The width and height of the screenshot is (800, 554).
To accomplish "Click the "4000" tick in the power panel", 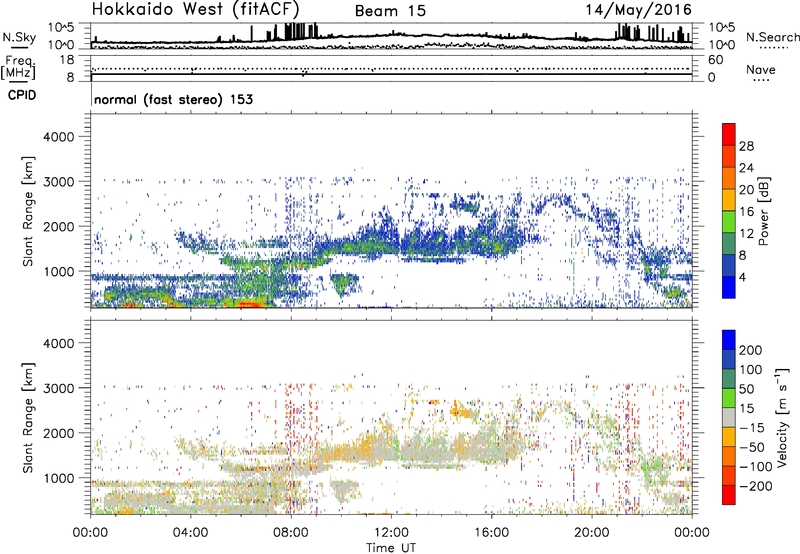I will [x=58, y=137].
